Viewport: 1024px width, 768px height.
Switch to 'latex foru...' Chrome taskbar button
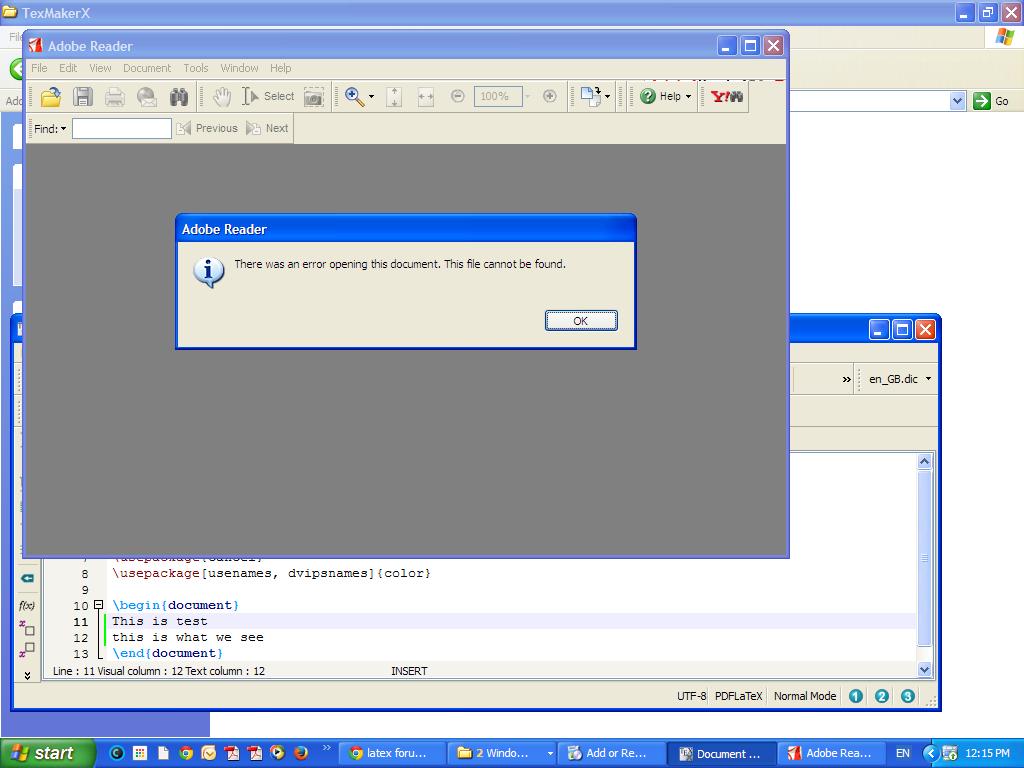(x=392, y=753)
